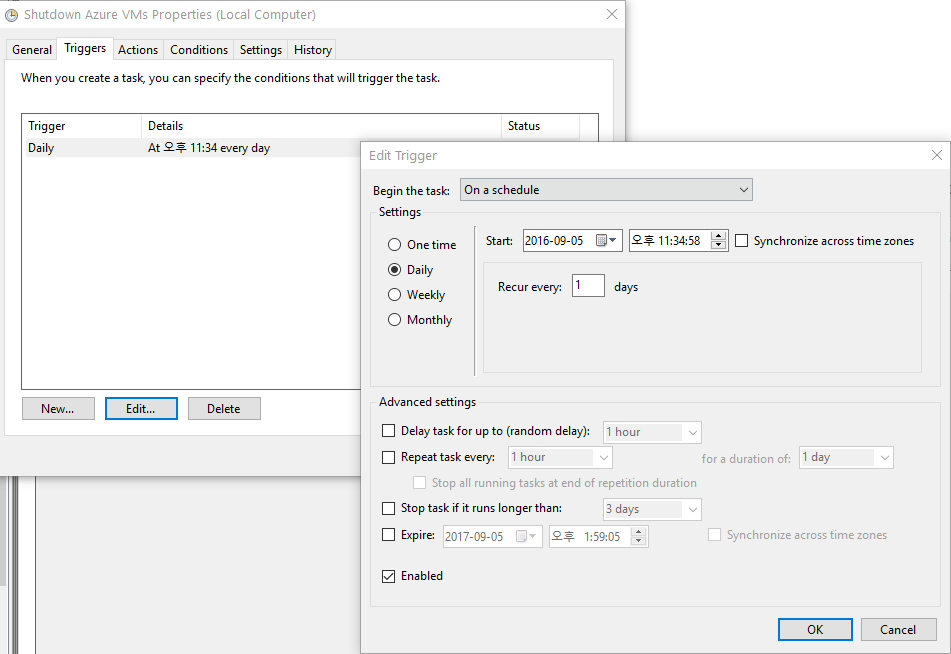This screenshot has height=654, width=951.
Task: Open the random delay 1 hour dropdown
Action: 652,432
